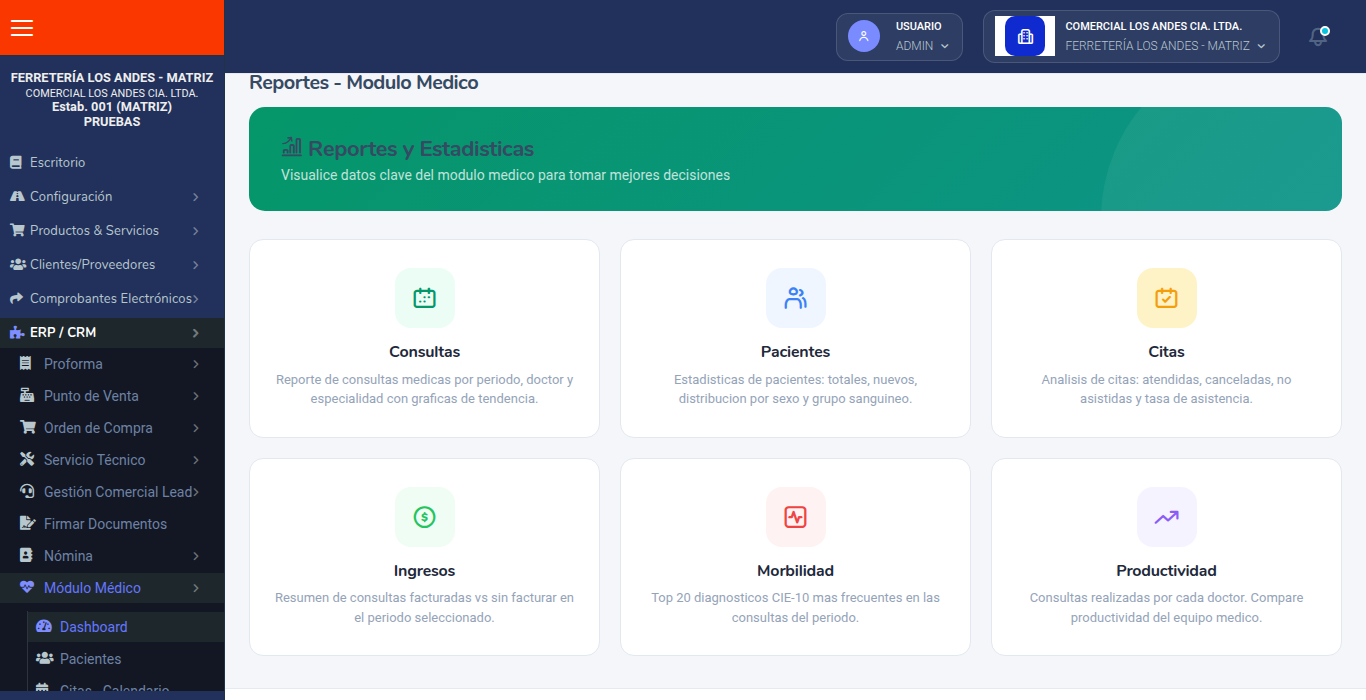
Task: Open the Consultas report card title
Action: point(425,352)
